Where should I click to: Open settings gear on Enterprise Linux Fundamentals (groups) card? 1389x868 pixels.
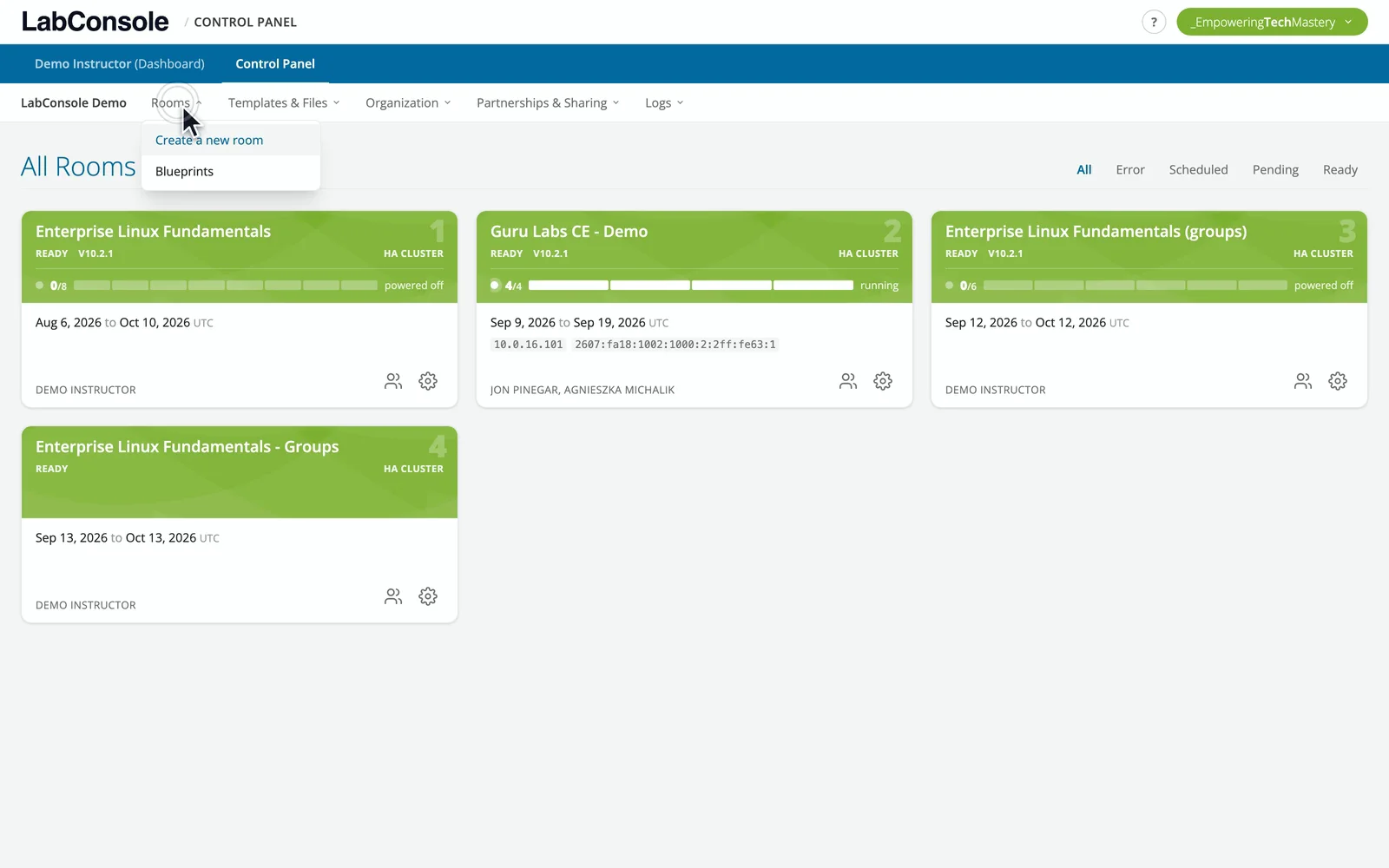[x=1338, y=381]
